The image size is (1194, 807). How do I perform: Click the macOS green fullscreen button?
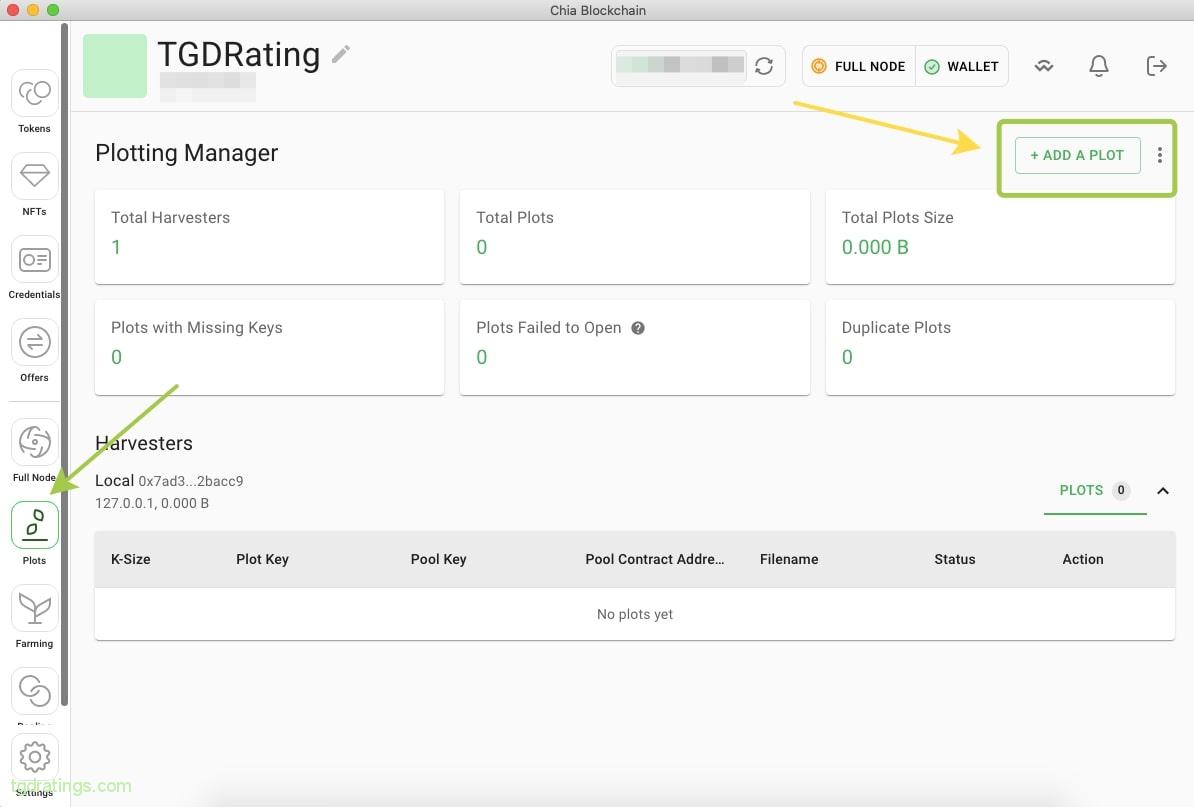tap(53, 10)
